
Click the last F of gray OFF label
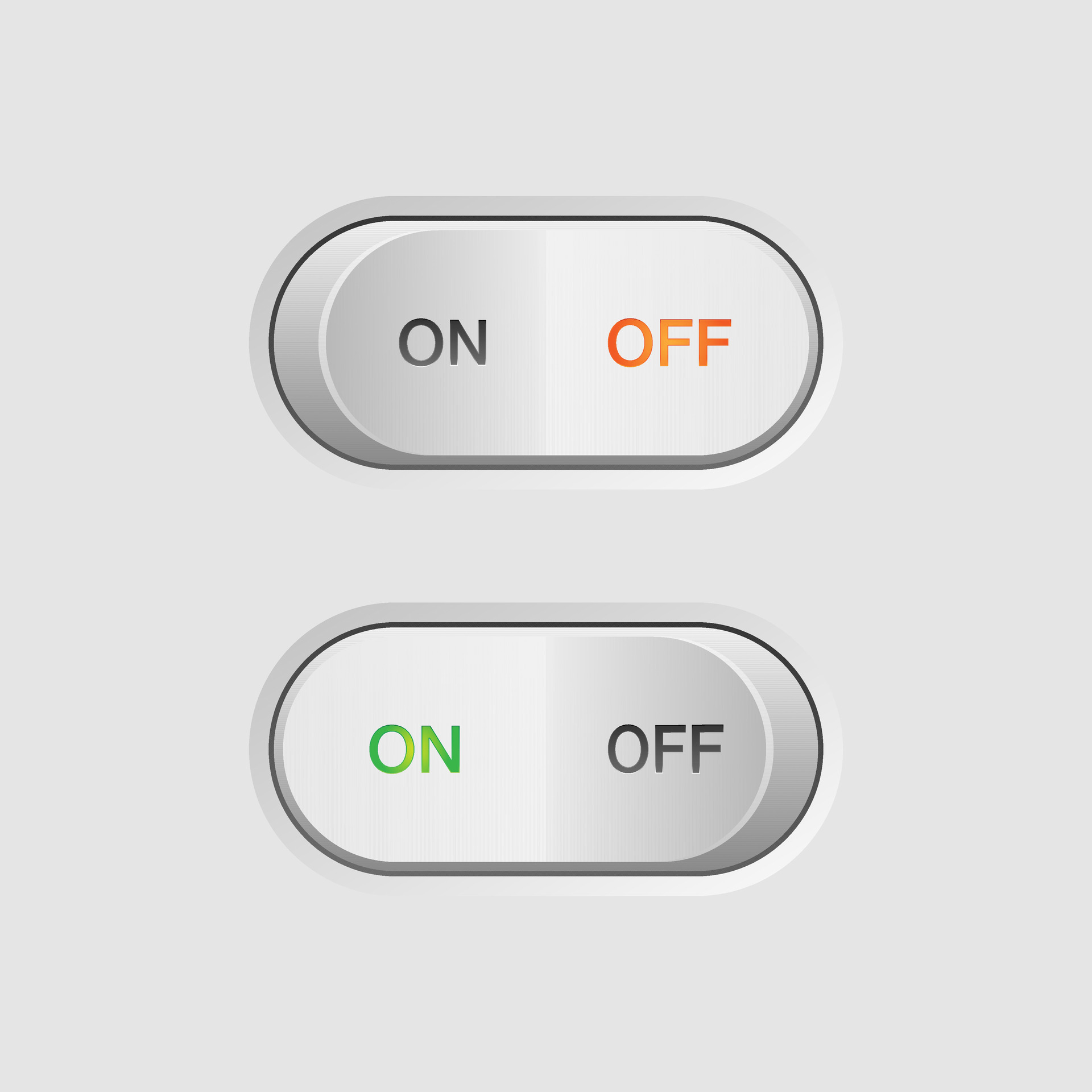point(708,748)
